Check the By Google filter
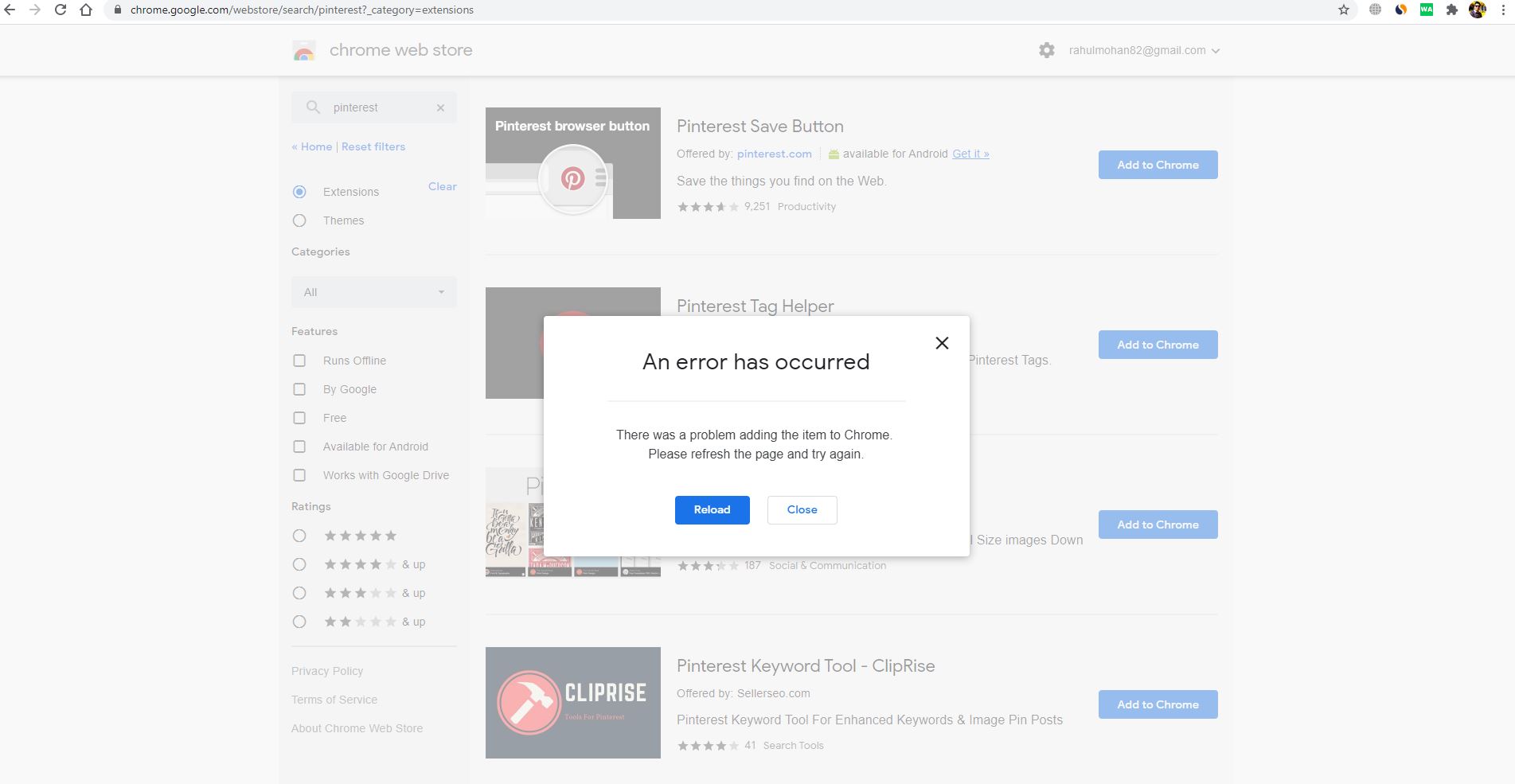This screenshot has width=1515, height=784. click(x=299, y=389)
